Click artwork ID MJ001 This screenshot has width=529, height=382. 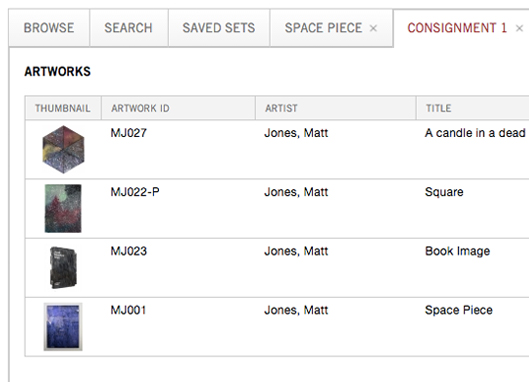point(128,310)
